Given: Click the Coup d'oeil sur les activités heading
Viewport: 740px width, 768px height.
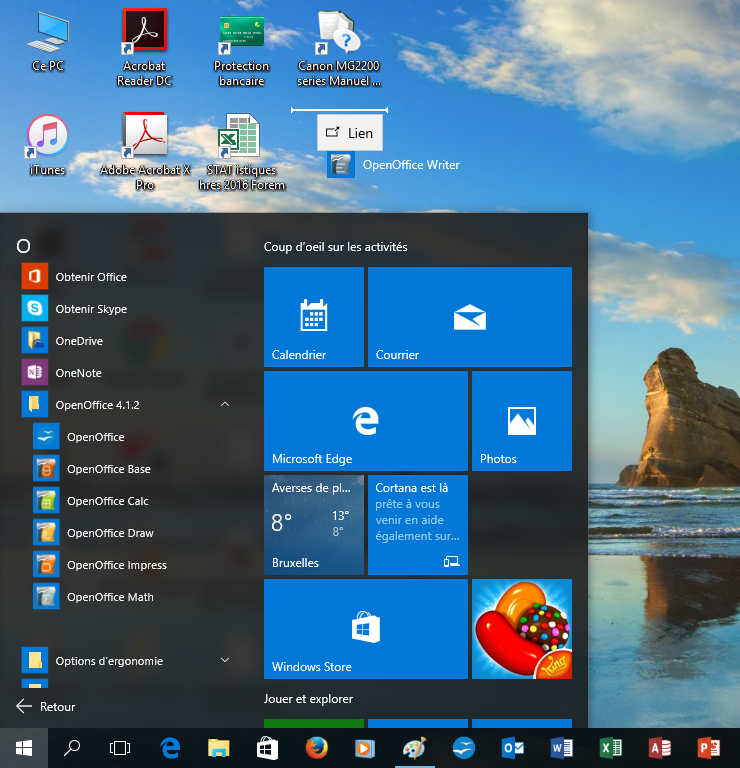Looking at the screenshot, I should [335, 247].
